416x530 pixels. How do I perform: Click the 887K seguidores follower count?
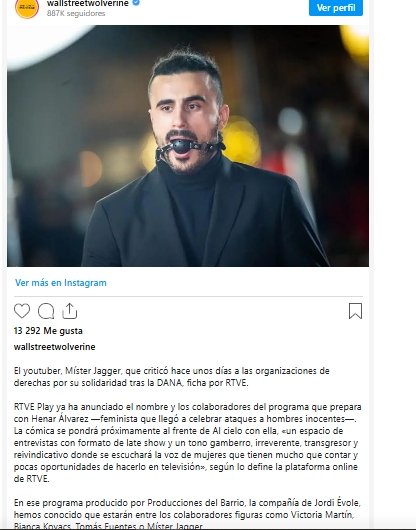(76, 14)
